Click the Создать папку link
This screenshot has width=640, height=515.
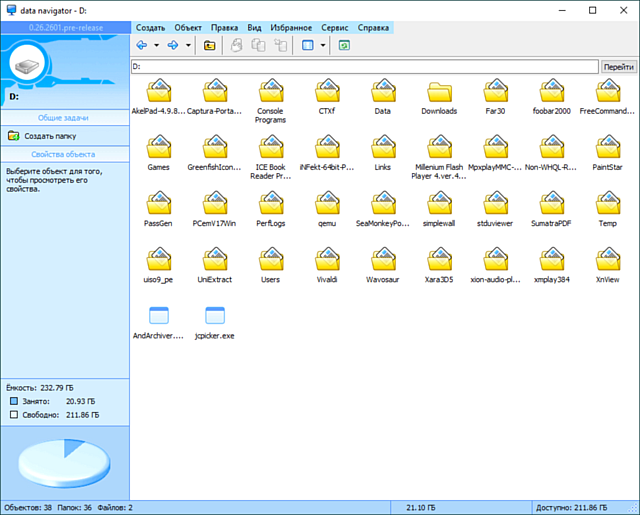[x=50, y=136]
